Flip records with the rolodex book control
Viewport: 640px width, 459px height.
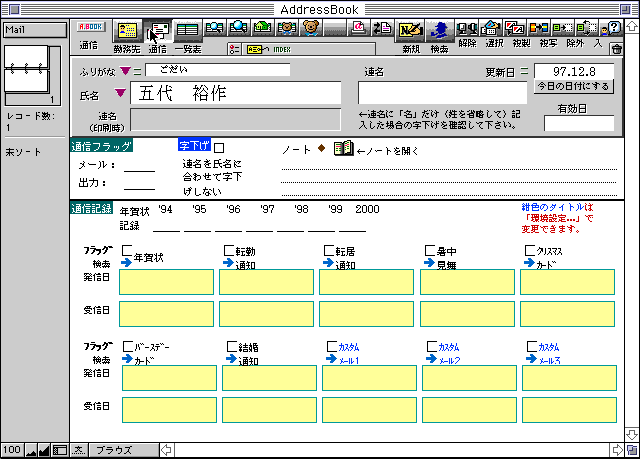(27, 69)
